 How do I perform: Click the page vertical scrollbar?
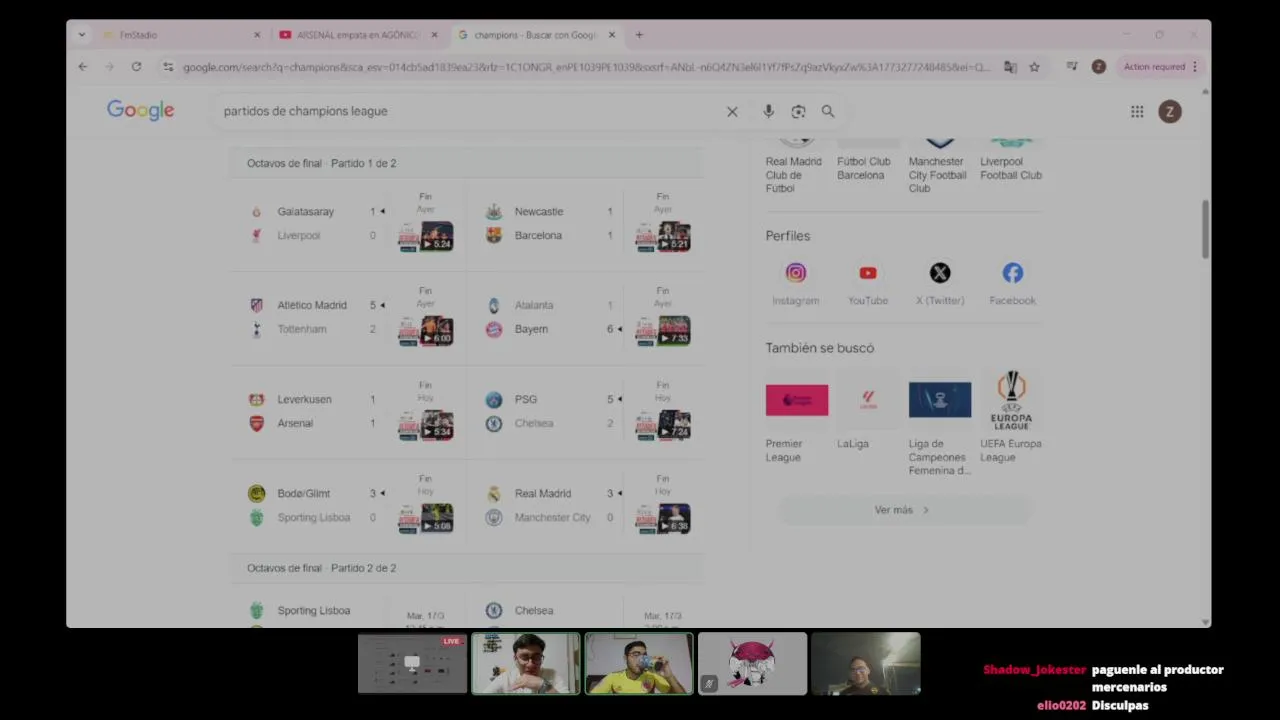(1205, 230)
